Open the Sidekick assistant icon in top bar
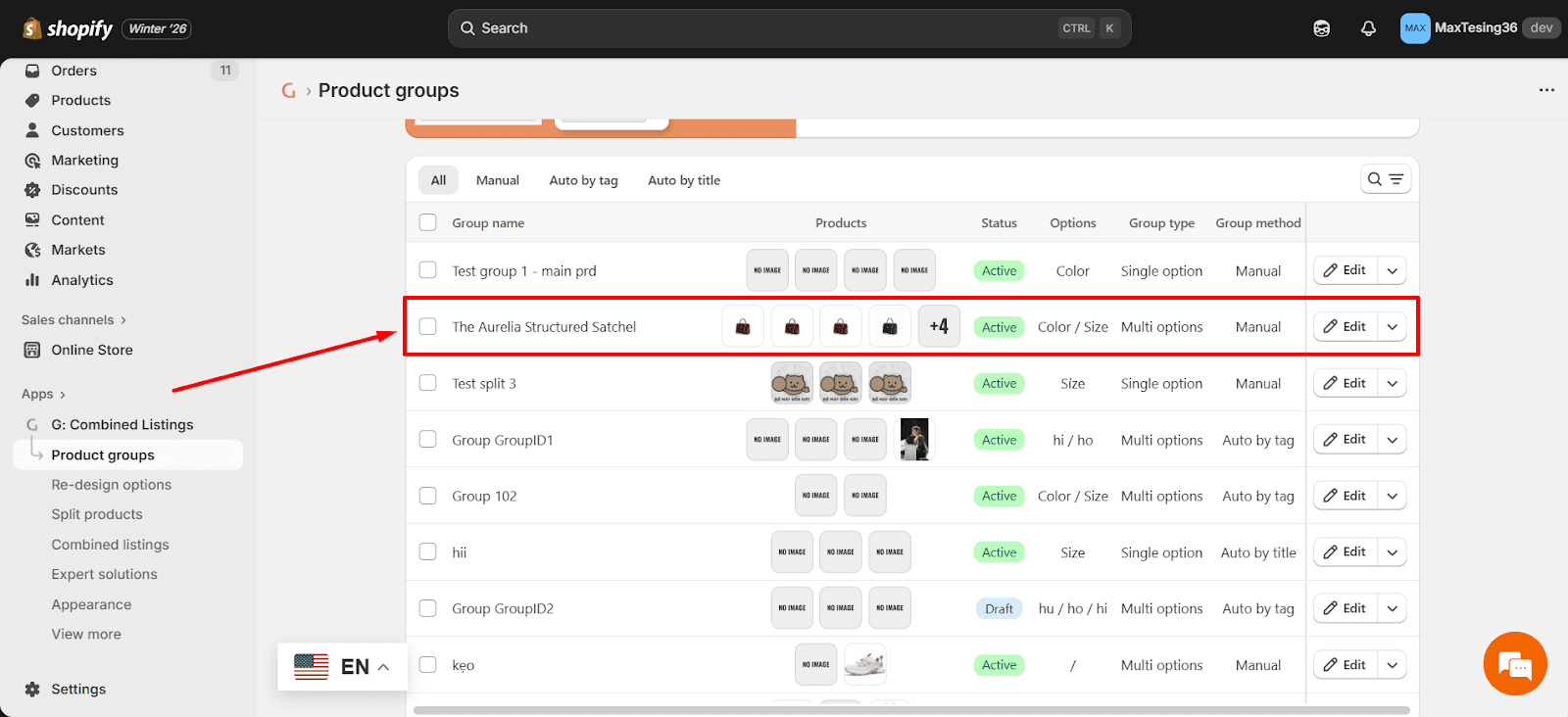This screenshot has width=1568, height=717. 1321,28
